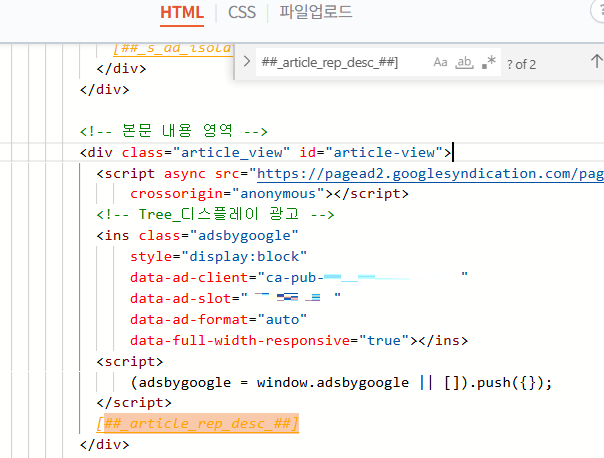604x458 pixels.
Task: Click the [##_s_ad_isola placeholder at top
Action: coord(173,49)
